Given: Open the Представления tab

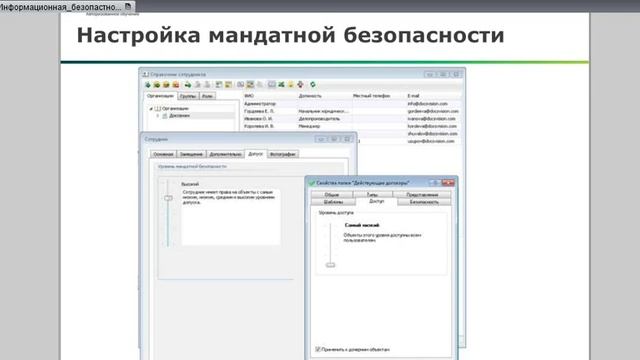Looking at the screenshot, I should (x=422, y=195).
